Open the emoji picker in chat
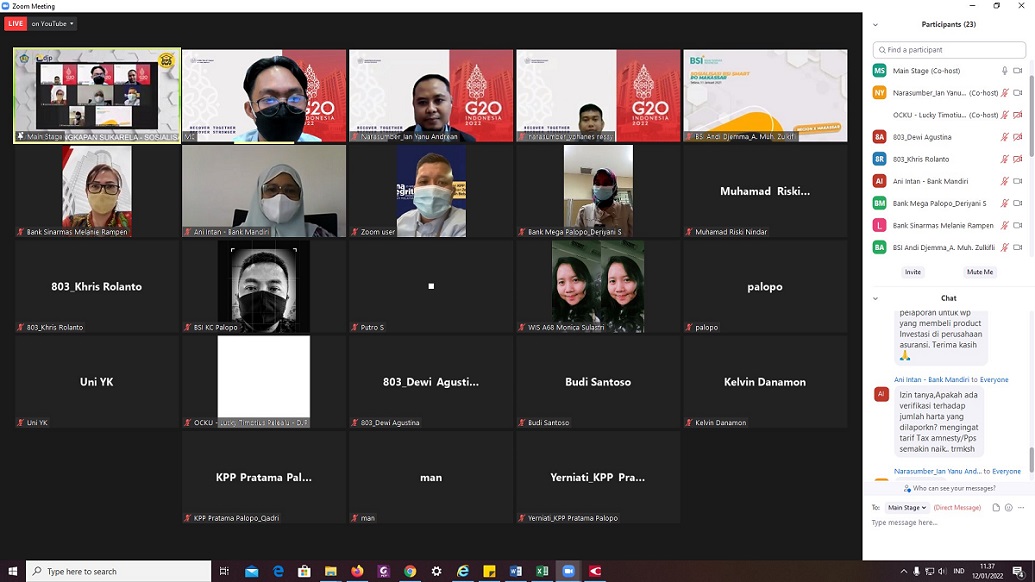1035x582 pixels. pos(1008,508)
